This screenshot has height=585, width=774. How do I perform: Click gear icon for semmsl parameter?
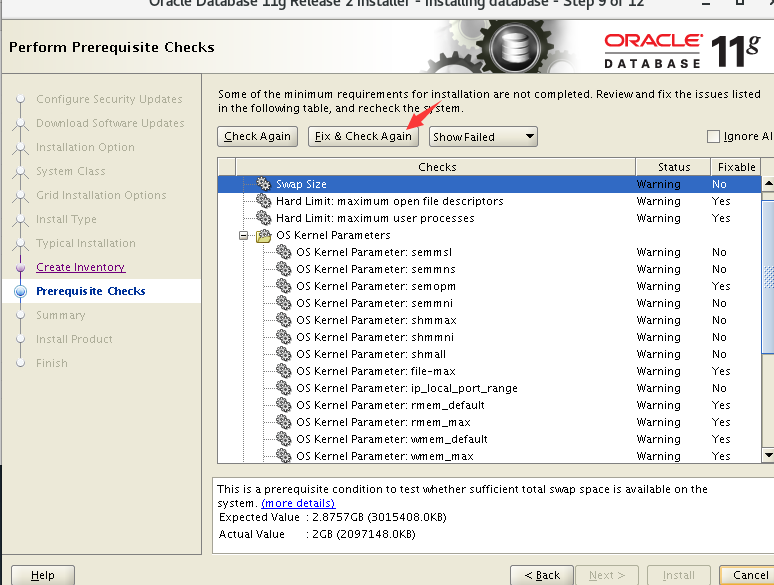coord(284,252)
